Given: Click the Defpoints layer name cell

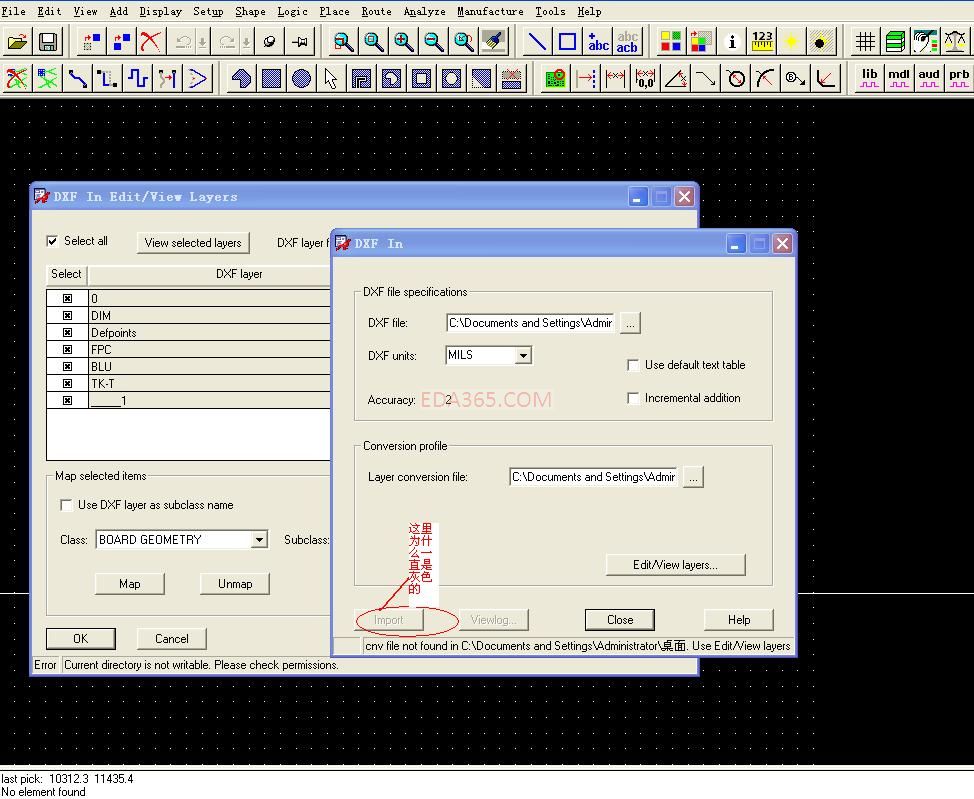Looking at the screenshot, I should pos(210,332).
